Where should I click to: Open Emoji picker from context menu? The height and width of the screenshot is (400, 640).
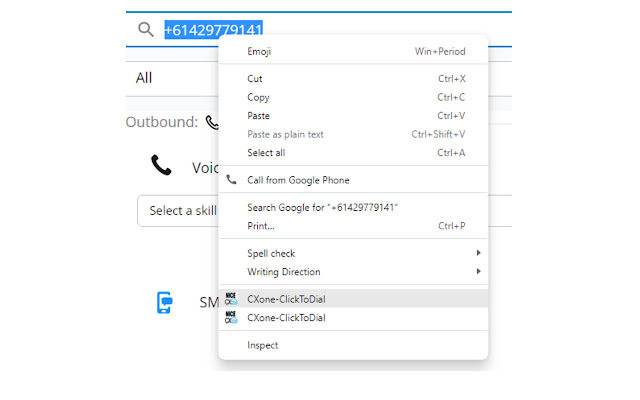(x=260, y=52)
